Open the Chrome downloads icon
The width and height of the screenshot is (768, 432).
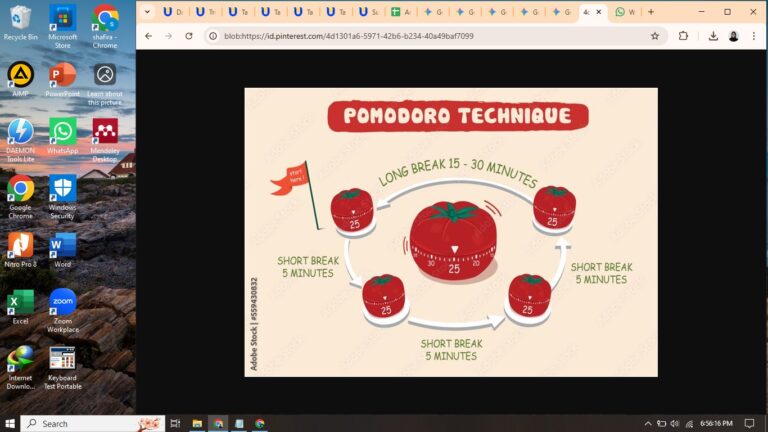pyautogui.click(x=713, y=36)
